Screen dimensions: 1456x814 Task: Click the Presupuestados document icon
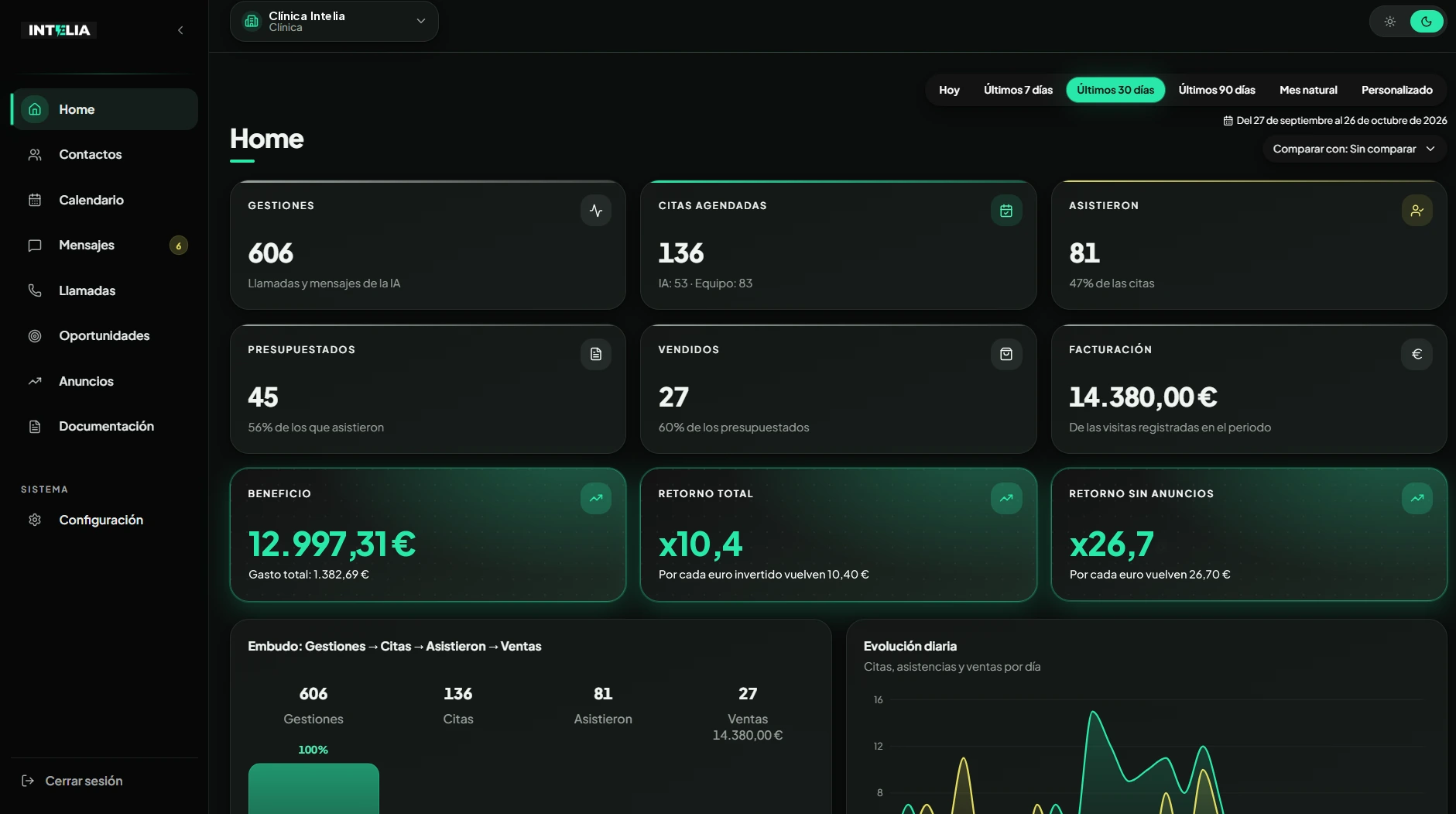(x=596, y=355)
